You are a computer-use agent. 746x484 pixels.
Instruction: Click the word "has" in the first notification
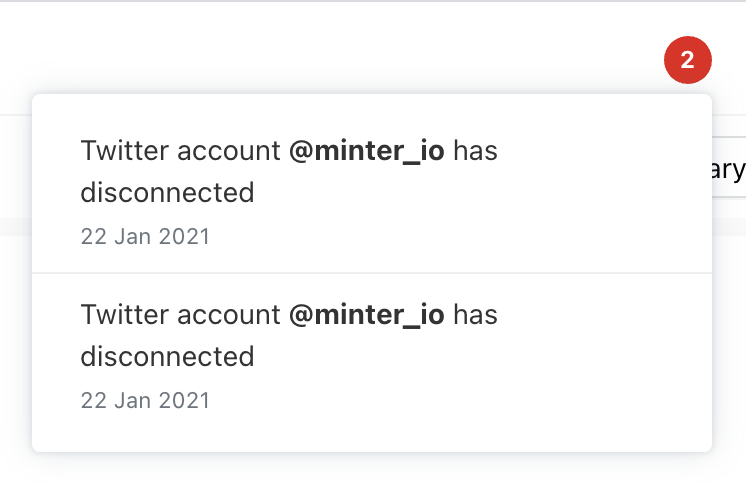[475, 151]
